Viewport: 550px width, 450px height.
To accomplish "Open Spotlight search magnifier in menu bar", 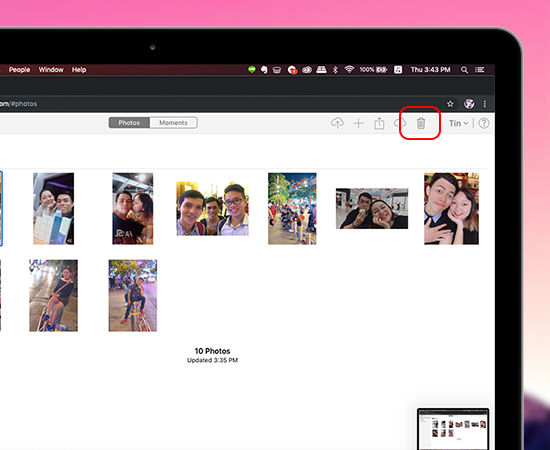I will point(464,70).
